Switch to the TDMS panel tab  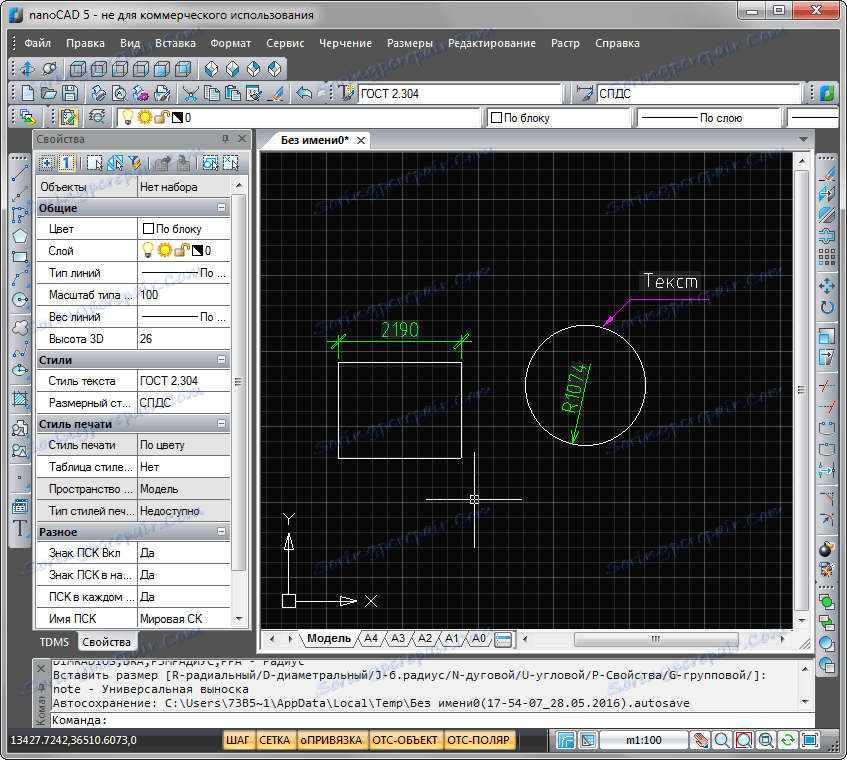(55, 642)
